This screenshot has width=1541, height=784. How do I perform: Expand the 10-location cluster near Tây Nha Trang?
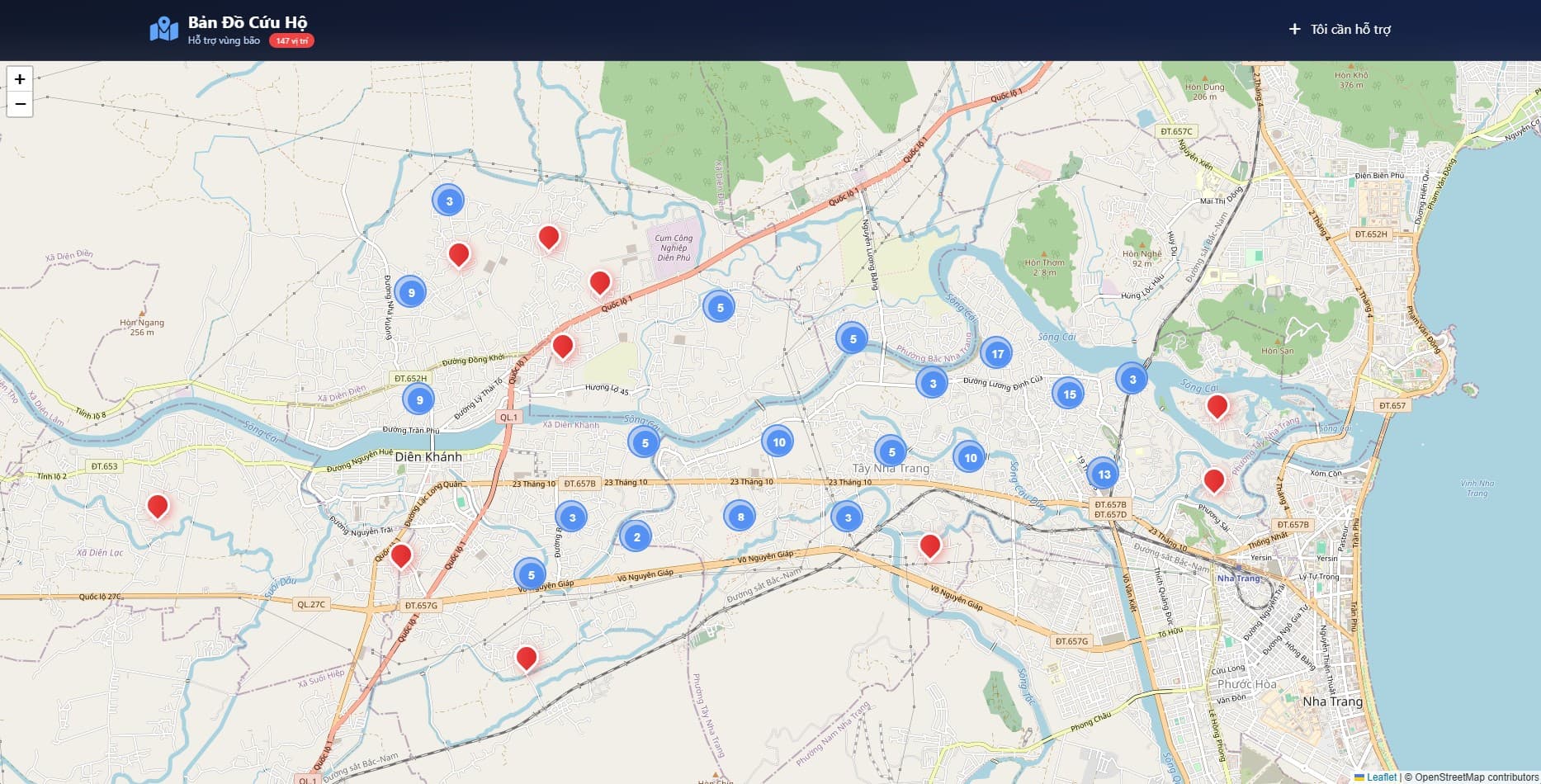coord(970,456)
